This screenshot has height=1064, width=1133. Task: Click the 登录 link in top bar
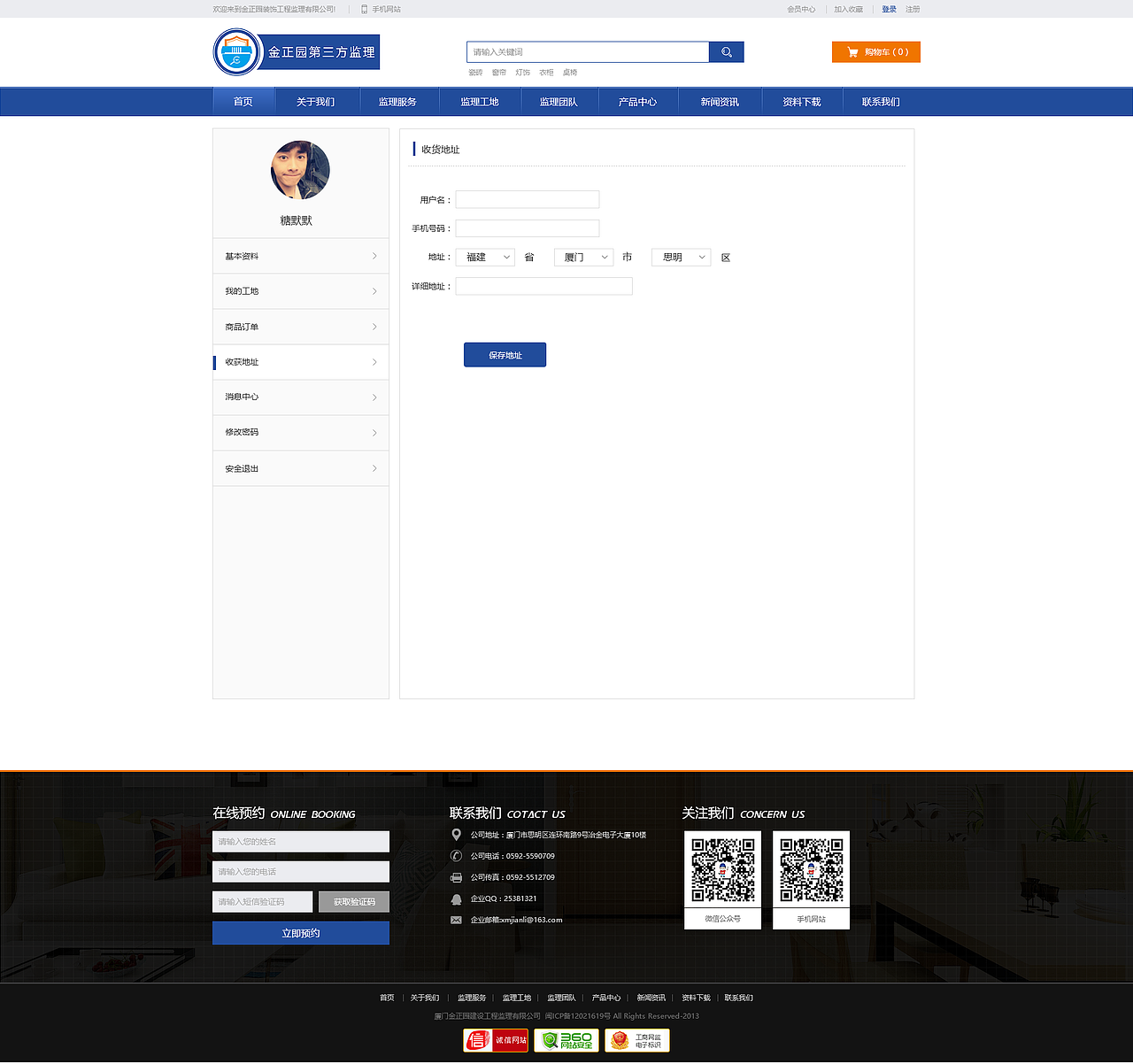[x=890, y=9]
